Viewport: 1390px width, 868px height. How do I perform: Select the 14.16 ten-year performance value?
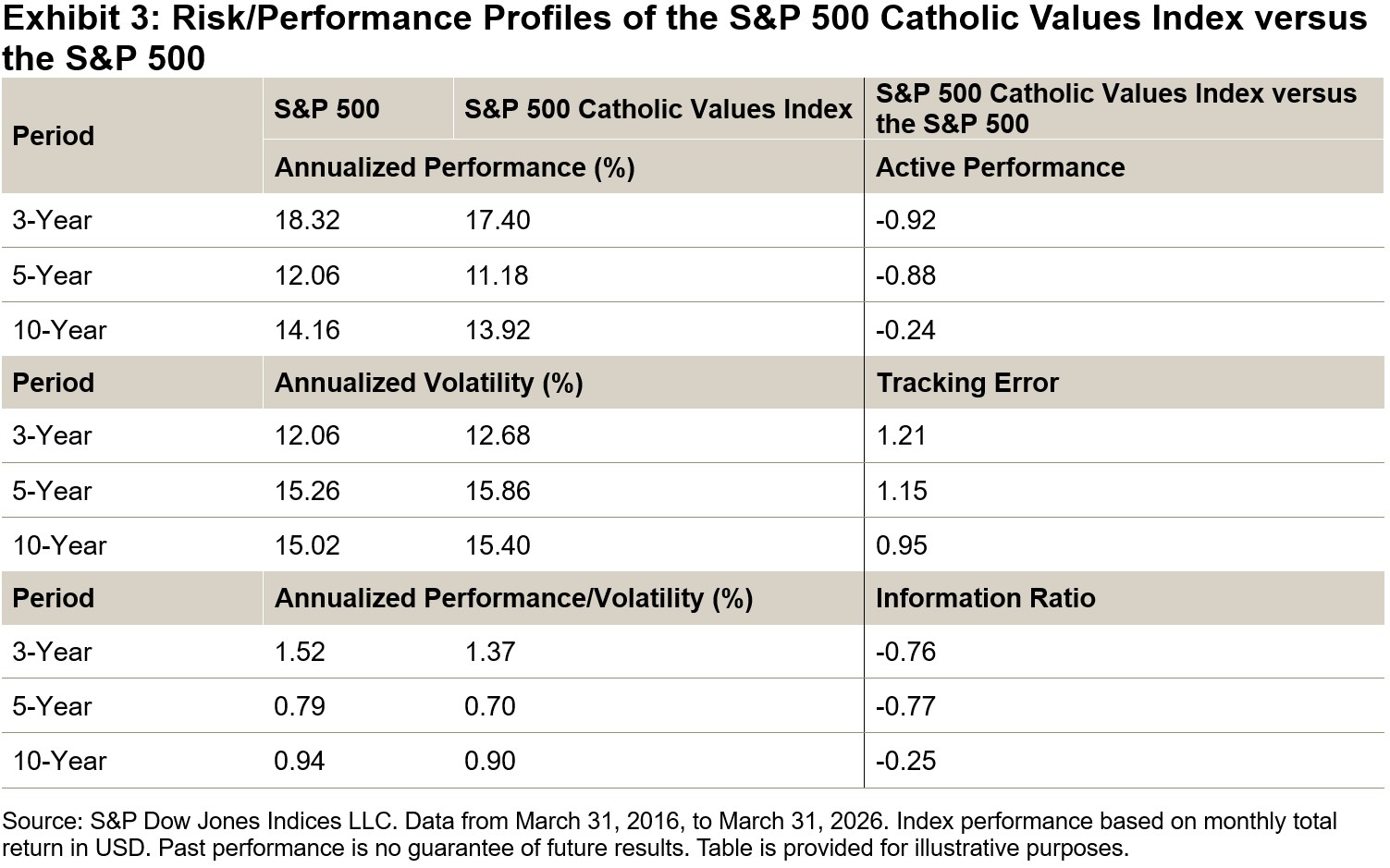307,330
